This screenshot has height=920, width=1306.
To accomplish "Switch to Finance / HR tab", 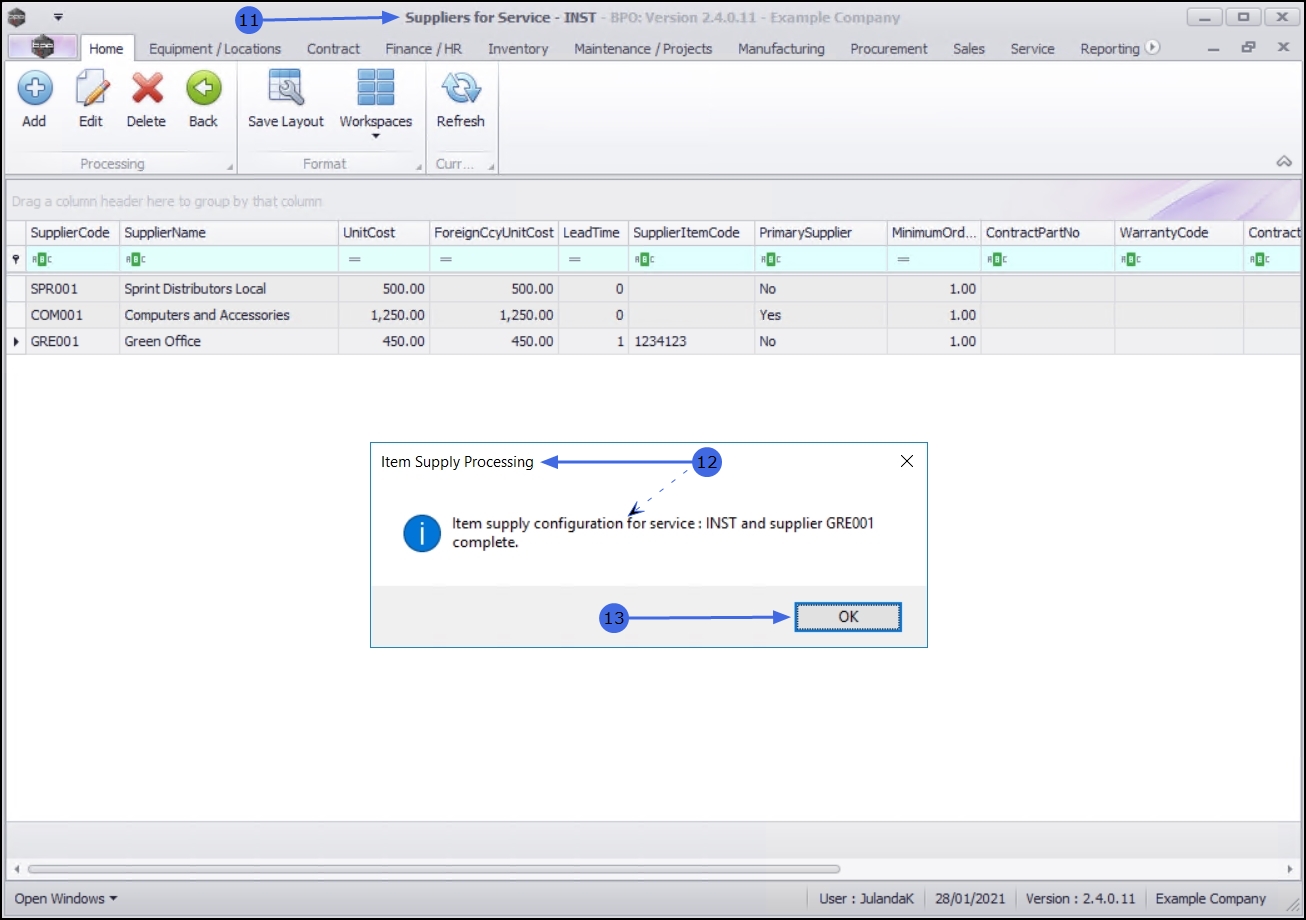I will 423,48.
